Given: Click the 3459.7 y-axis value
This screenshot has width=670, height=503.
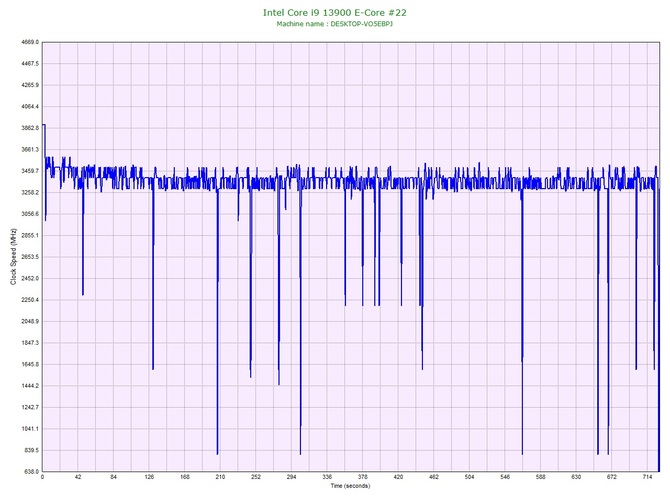Looking at the screenshot, I should pos(30,171).
